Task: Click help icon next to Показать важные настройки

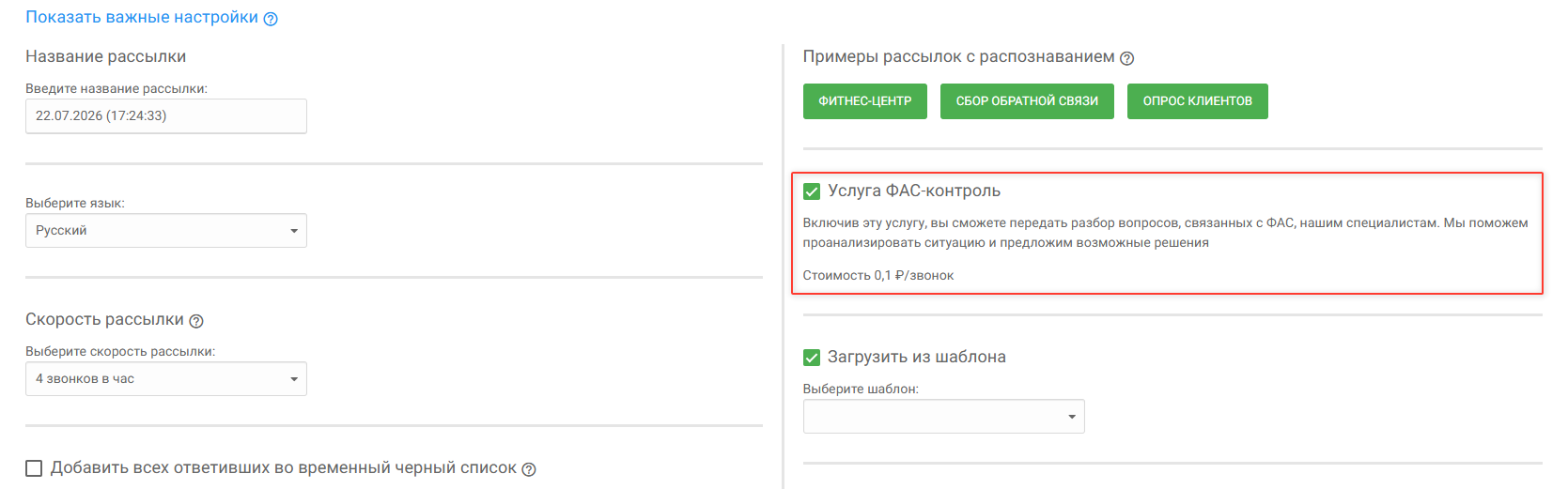Action: (x=271, y=19)
